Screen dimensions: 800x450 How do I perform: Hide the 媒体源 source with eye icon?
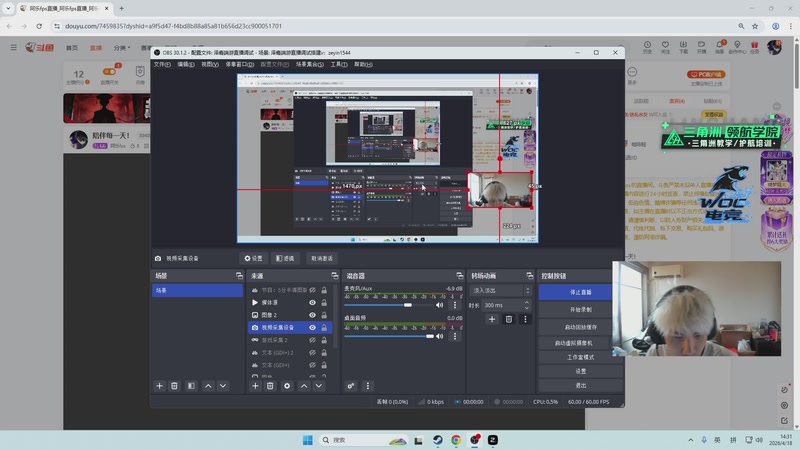coord(312,302)
